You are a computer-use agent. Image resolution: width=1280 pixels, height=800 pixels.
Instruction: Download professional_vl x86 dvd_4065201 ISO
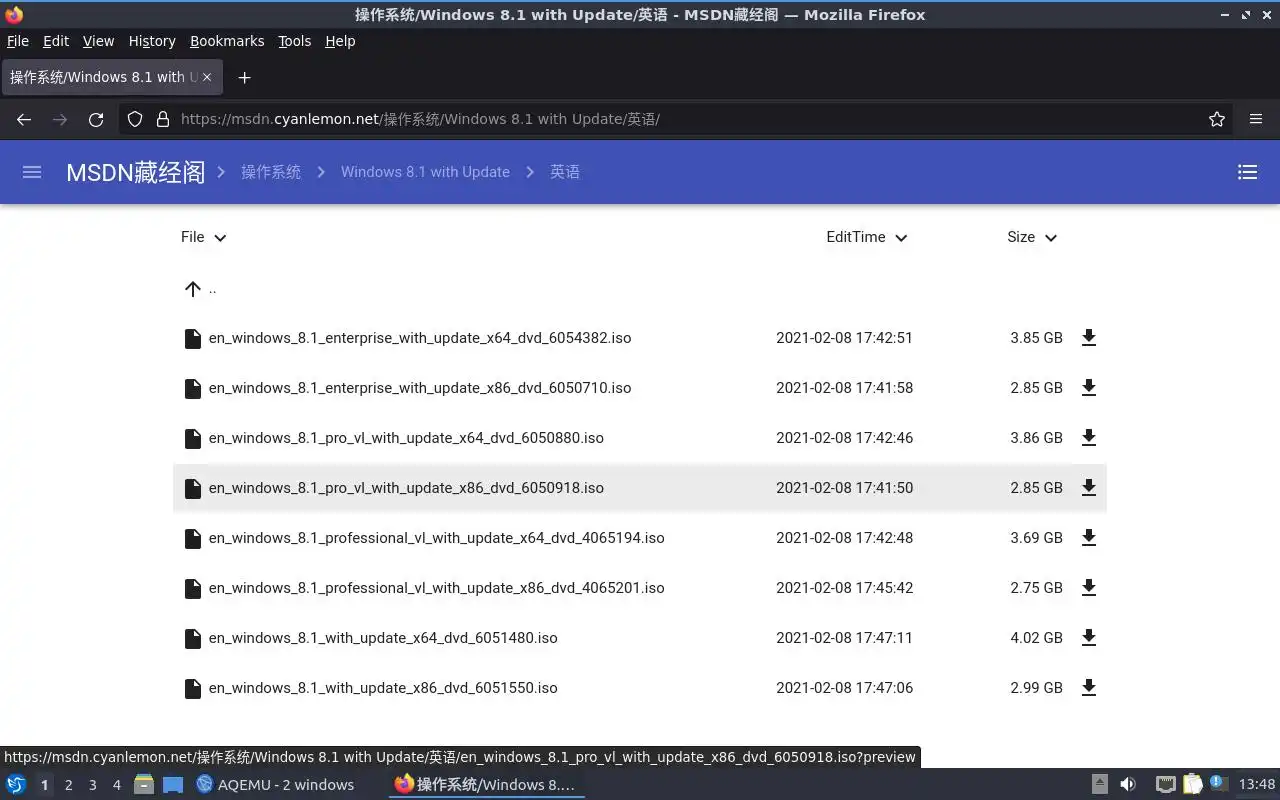tap(1089, 588)
